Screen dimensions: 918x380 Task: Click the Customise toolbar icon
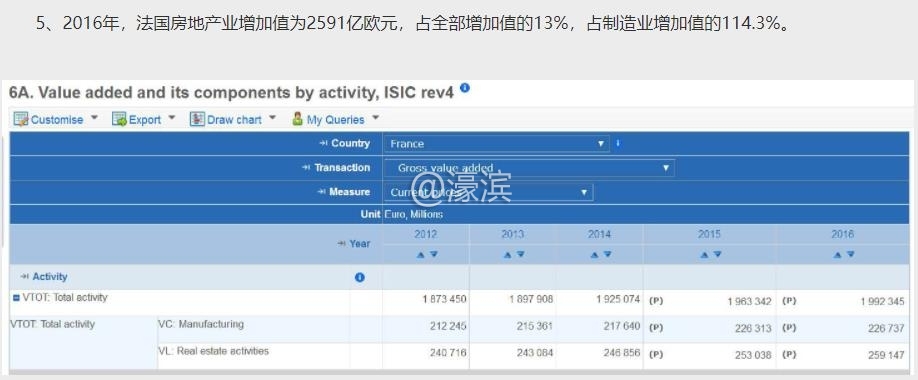pos(21,119)
